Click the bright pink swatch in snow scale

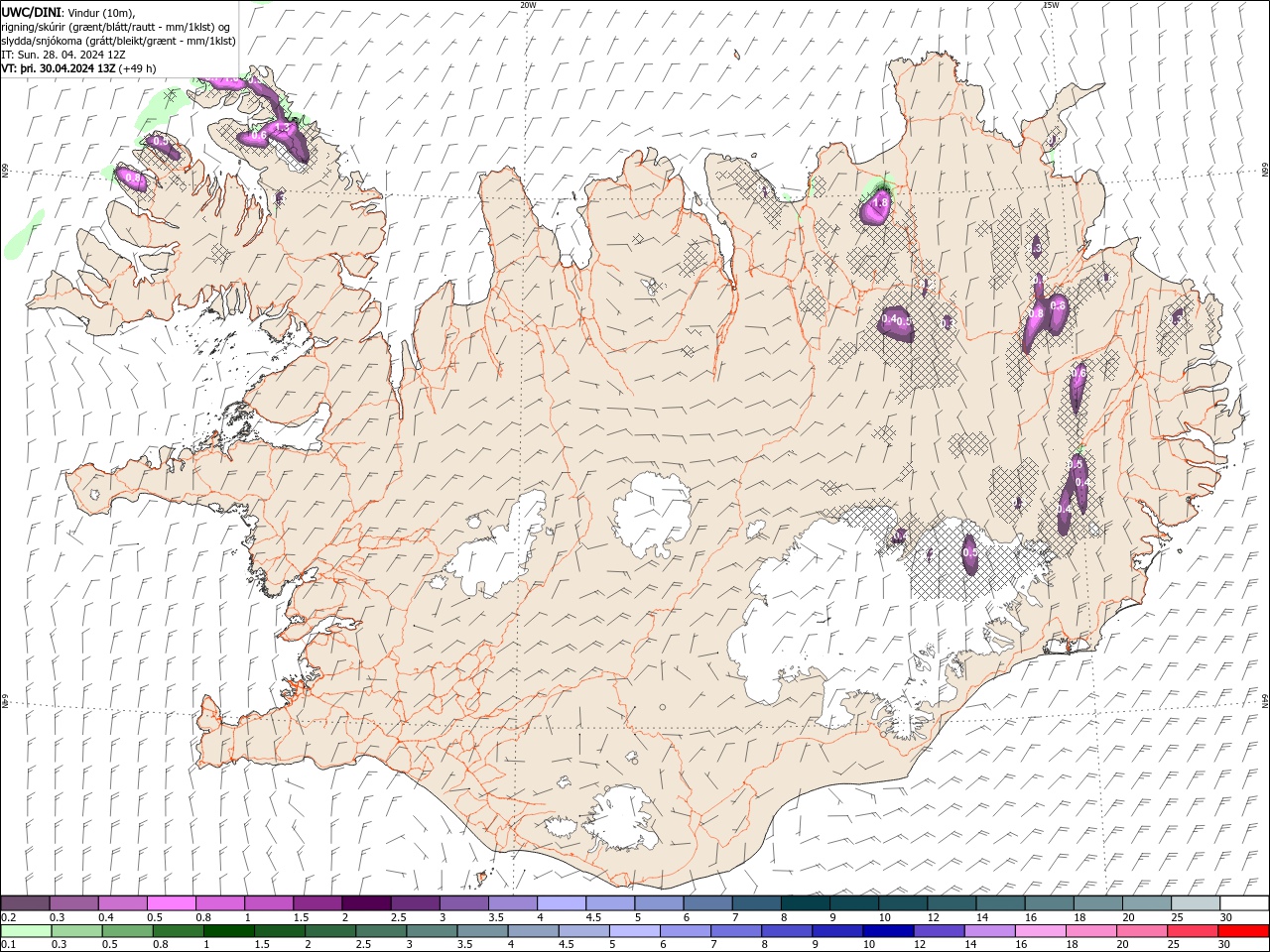click(172, 902)
